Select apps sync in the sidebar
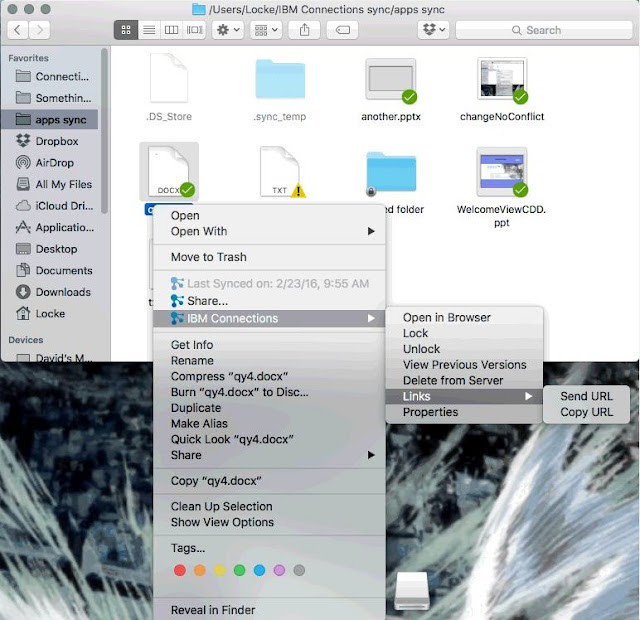 pos(50,120)
